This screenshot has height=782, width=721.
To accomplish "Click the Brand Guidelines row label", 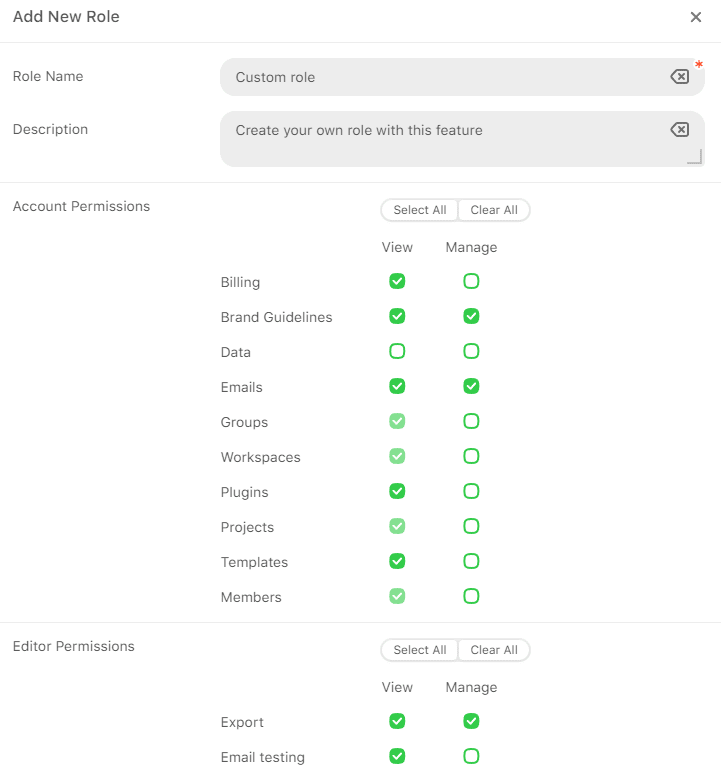I will click(x=276, y=317).
